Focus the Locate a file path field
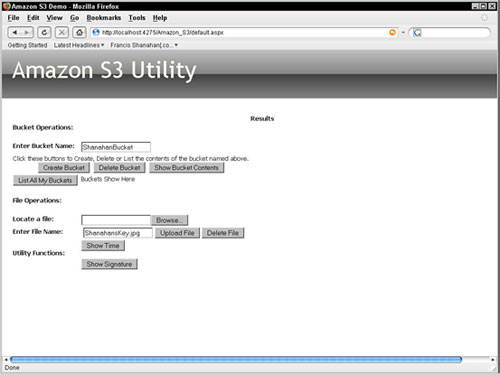Screen dimensions: 500x375 pyautogui.click(x=116, y=220)
